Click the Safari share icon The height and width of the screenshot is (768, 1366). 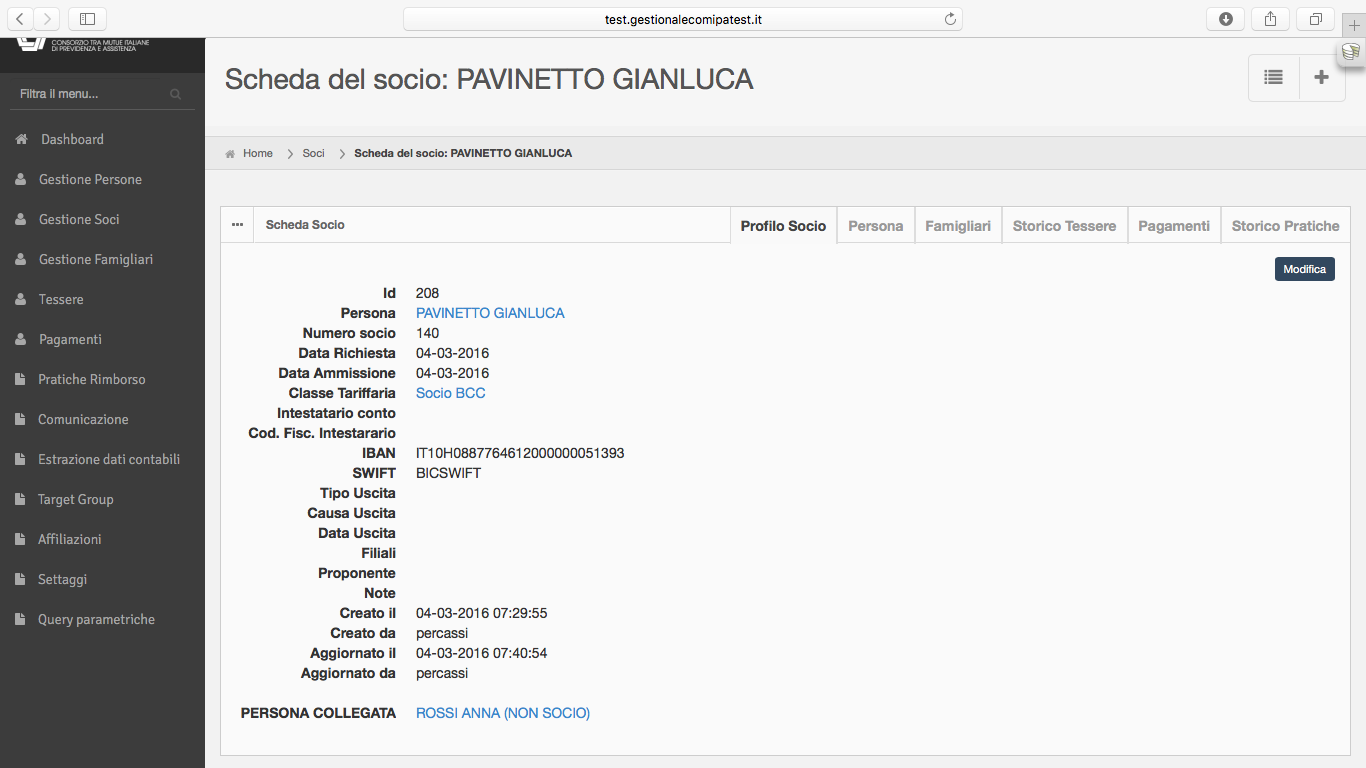tap(1271, 19)
